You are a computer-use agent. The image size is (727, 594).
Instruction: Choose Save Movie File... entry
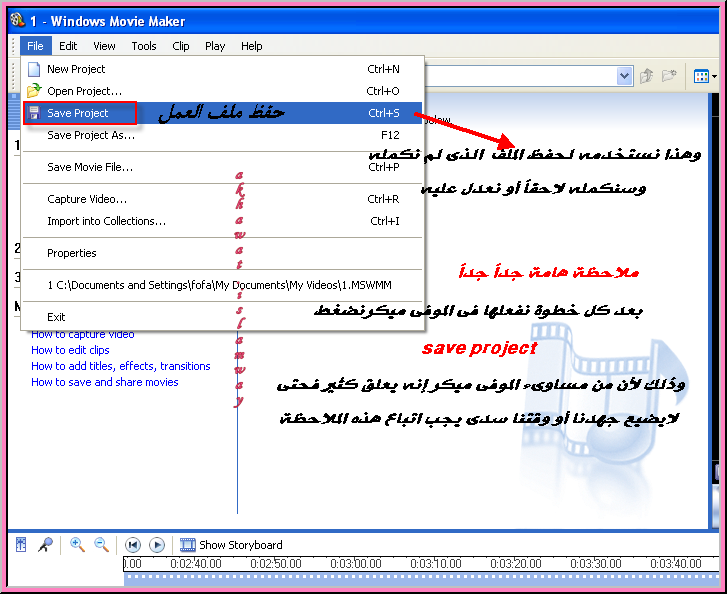click(223, 167)
